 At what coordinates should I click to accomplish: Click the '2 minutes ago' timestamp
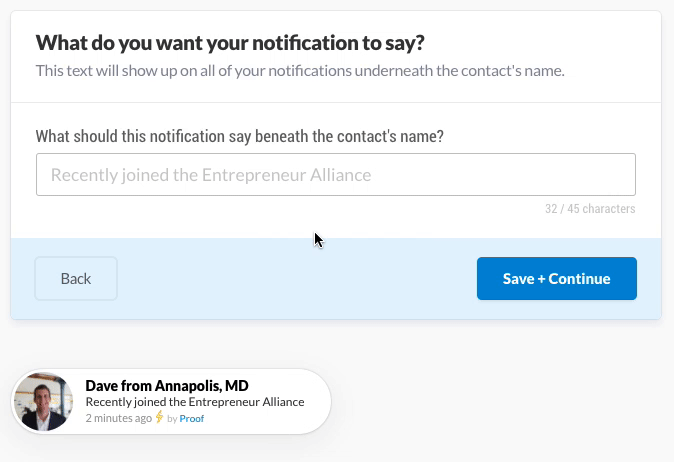pyautogui.click(x=119, y=418)
